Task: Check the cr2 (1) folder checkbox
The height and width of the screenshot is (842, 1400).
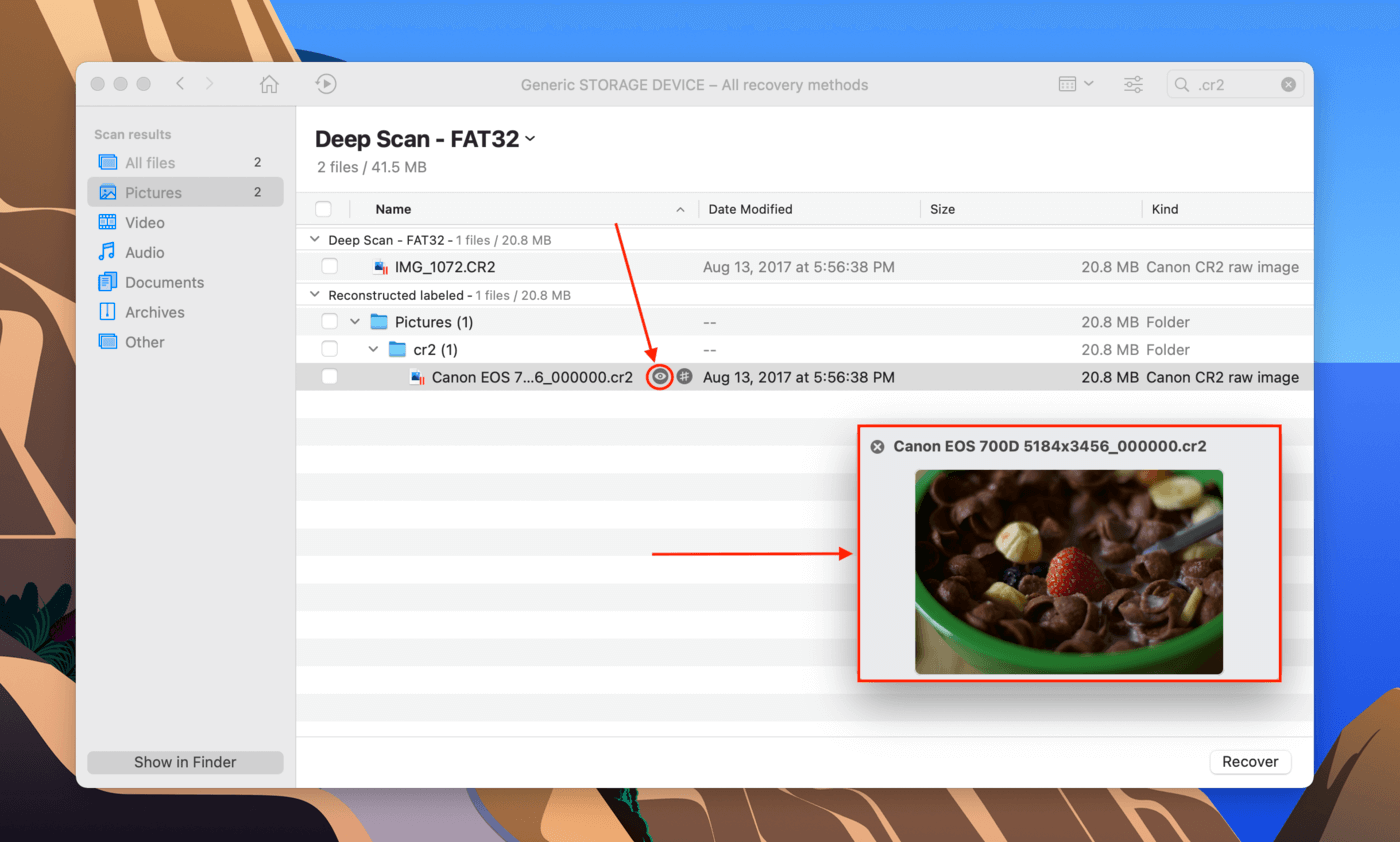Action: [330, 349]
